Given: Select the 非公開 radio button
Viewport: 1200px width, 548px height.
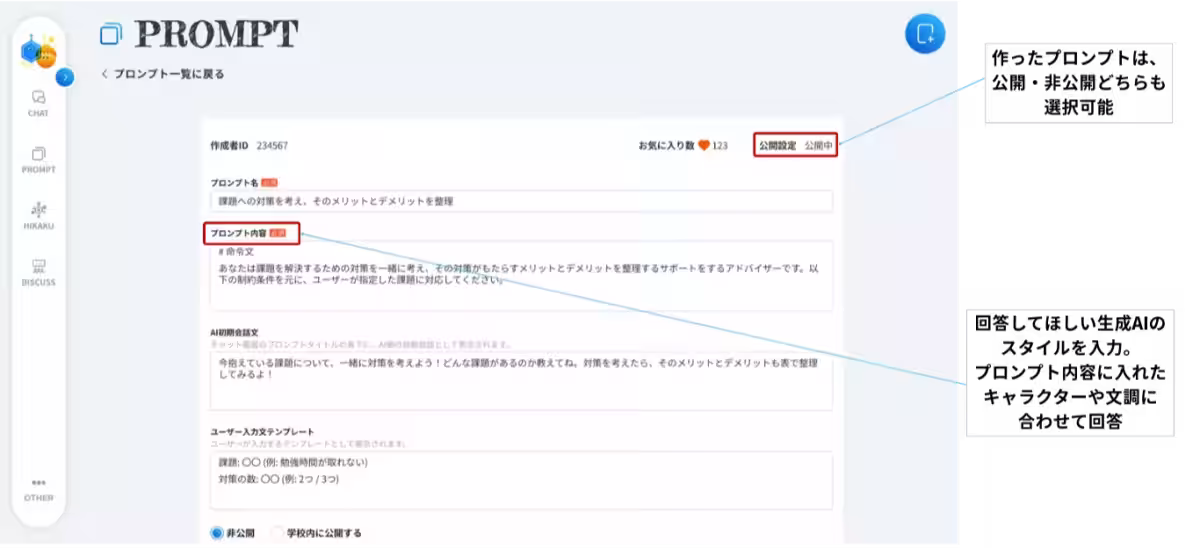Looking at the screenshot, I should click(x=217, y=533).
